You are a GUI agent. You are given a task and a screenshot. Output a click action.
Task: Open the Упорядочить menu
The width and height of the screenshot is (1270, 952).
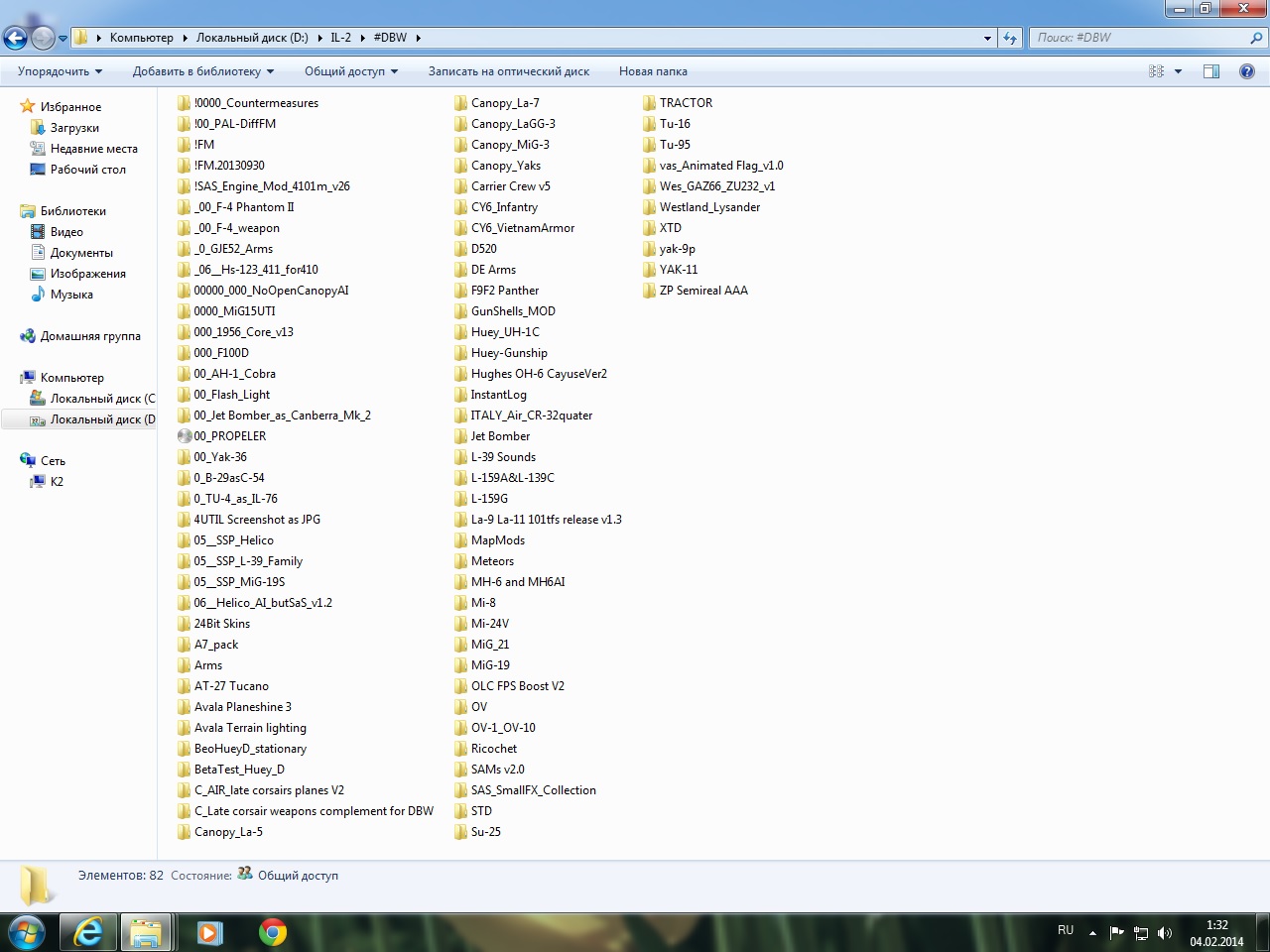(x=60, y=71)
